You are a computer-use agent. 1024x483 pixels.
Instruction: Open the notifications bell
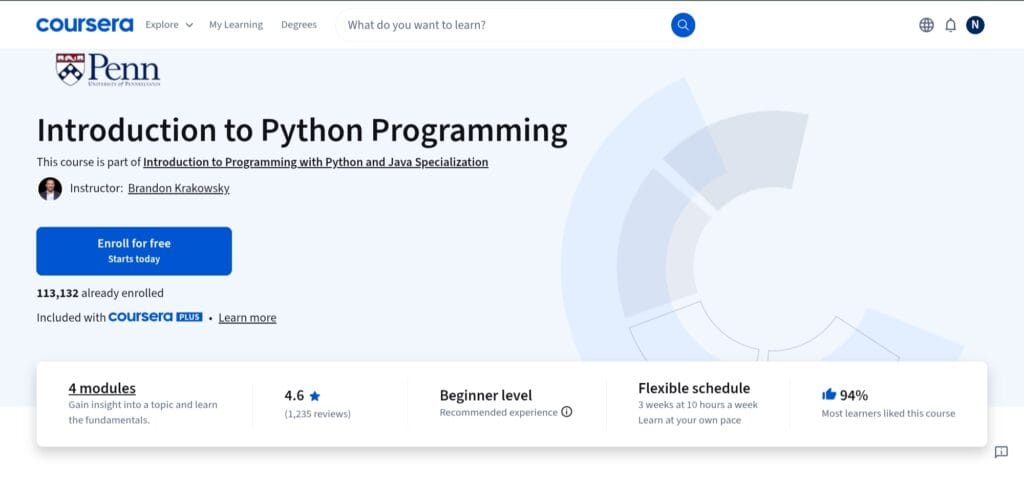point(950,25)
